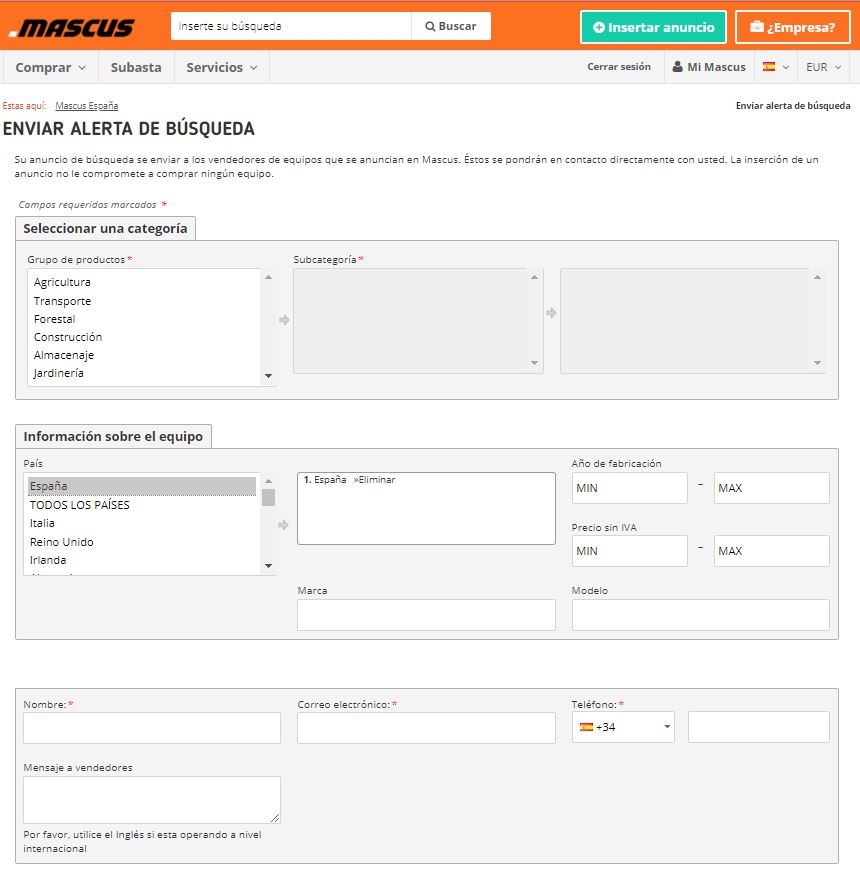The height and width of the screenshot is (871, 860).
Task: Select España in the País list
Action: pos(142,486)
